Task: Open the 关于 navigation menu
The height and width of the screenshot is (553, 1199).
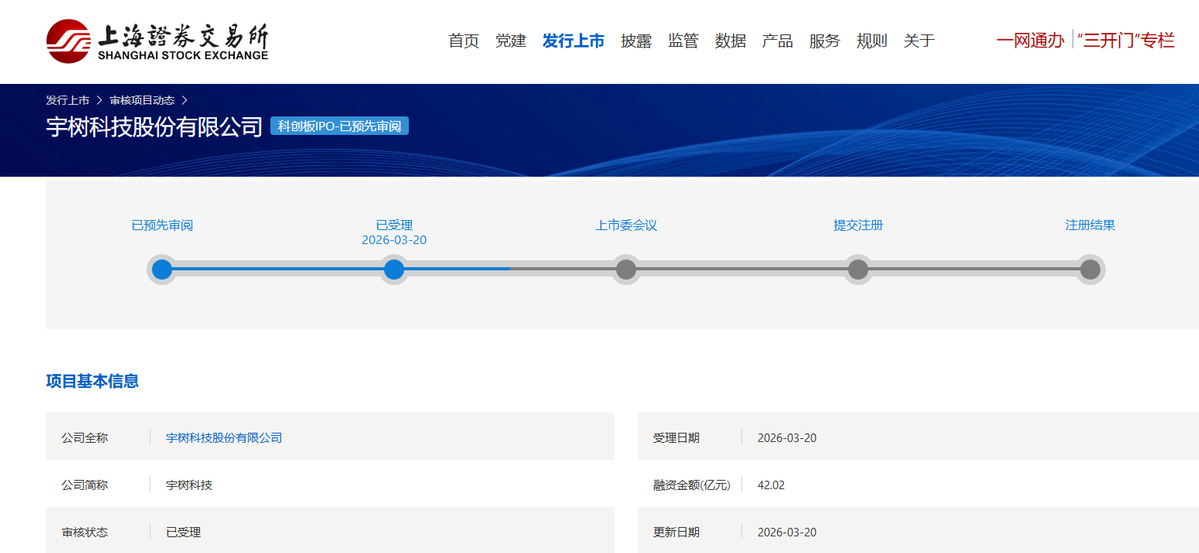Action: [919, 41]
